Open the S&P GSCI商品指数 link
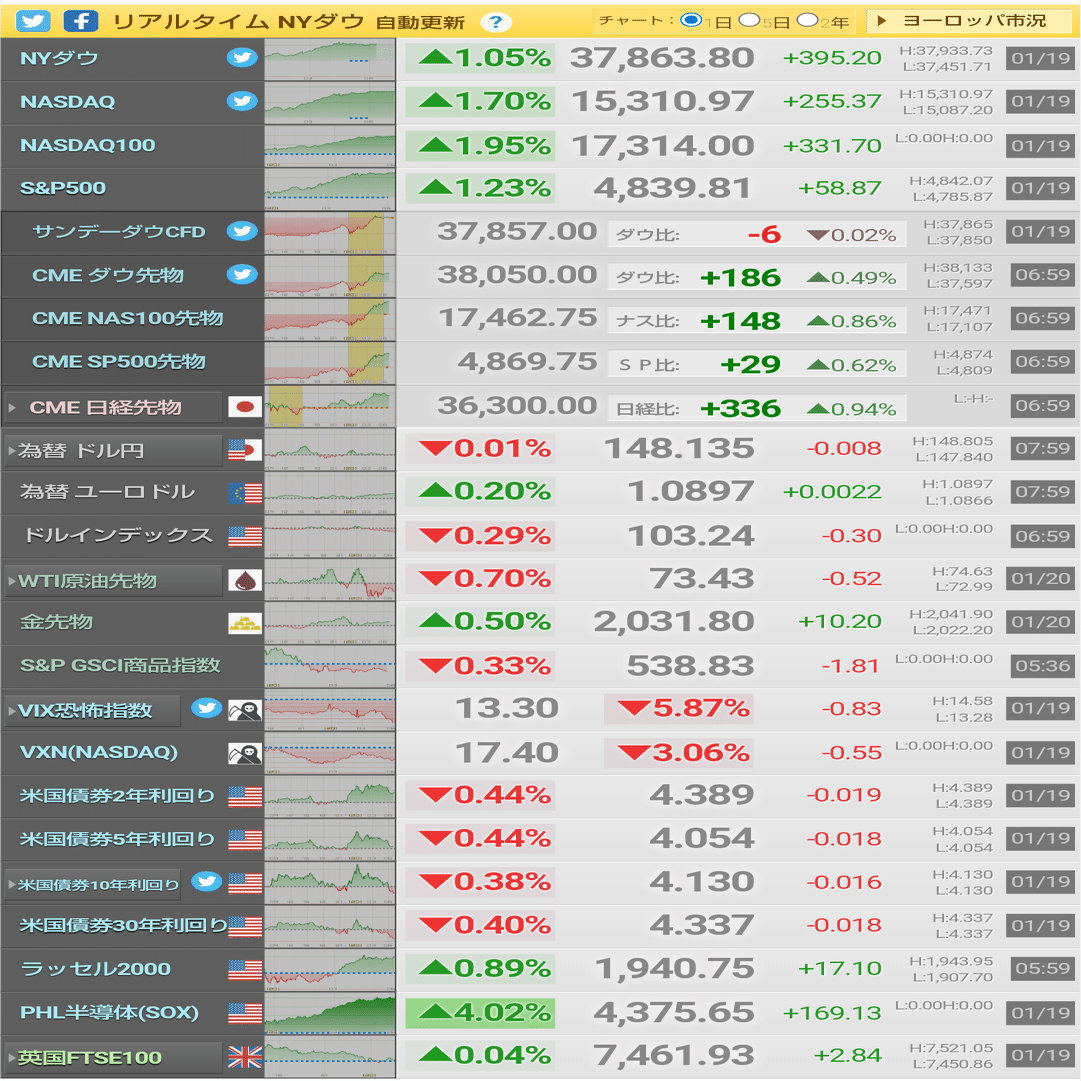The height and width of the screenshot is (1081, 1081). [120, 665]
